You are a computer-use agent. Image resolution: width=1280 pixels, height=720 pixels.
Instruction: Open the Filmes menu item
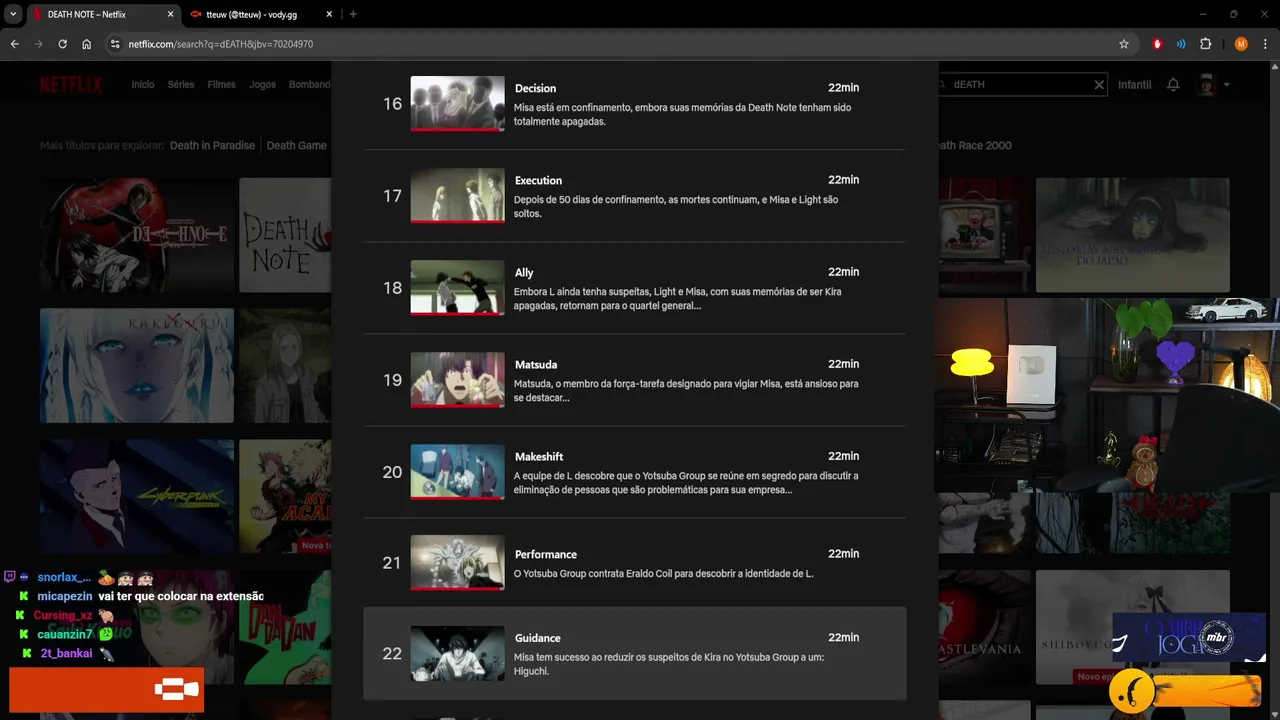221,84
